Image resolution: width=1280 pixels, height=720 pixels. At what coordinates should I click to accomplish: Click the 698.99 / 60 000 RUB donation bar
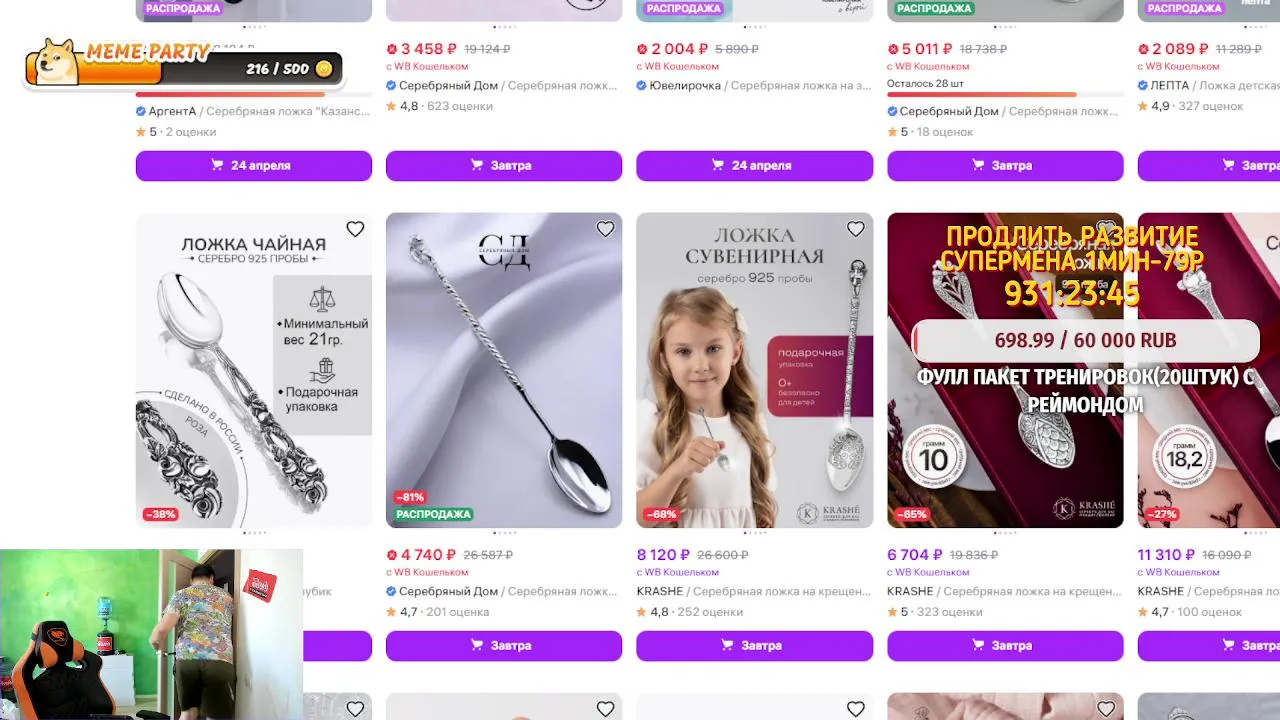1085,341
